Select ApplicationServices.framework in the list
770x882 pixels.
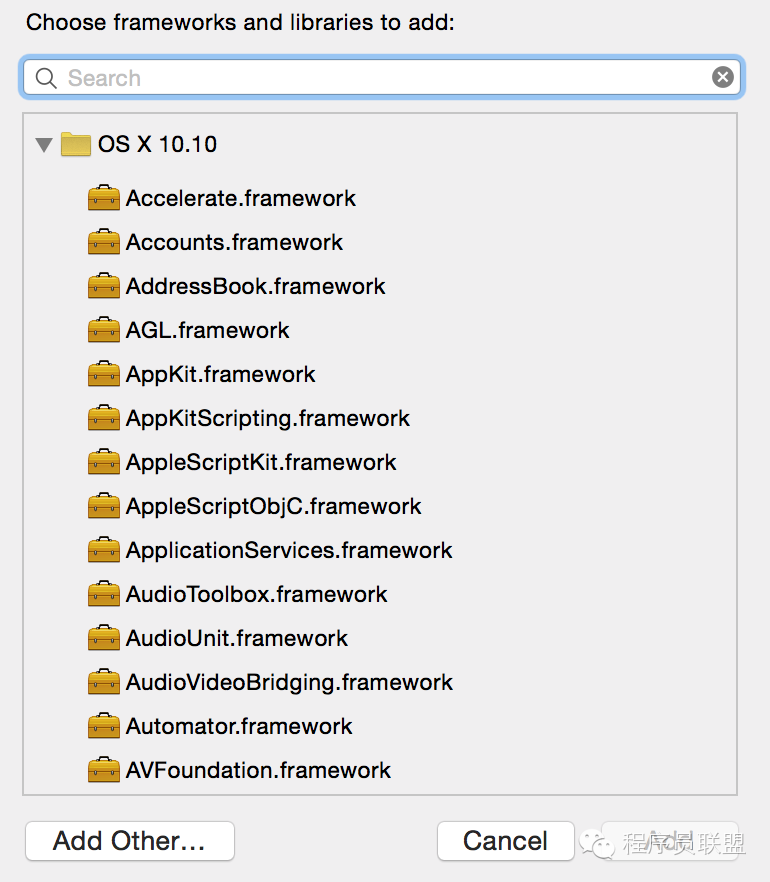point(289,550)
